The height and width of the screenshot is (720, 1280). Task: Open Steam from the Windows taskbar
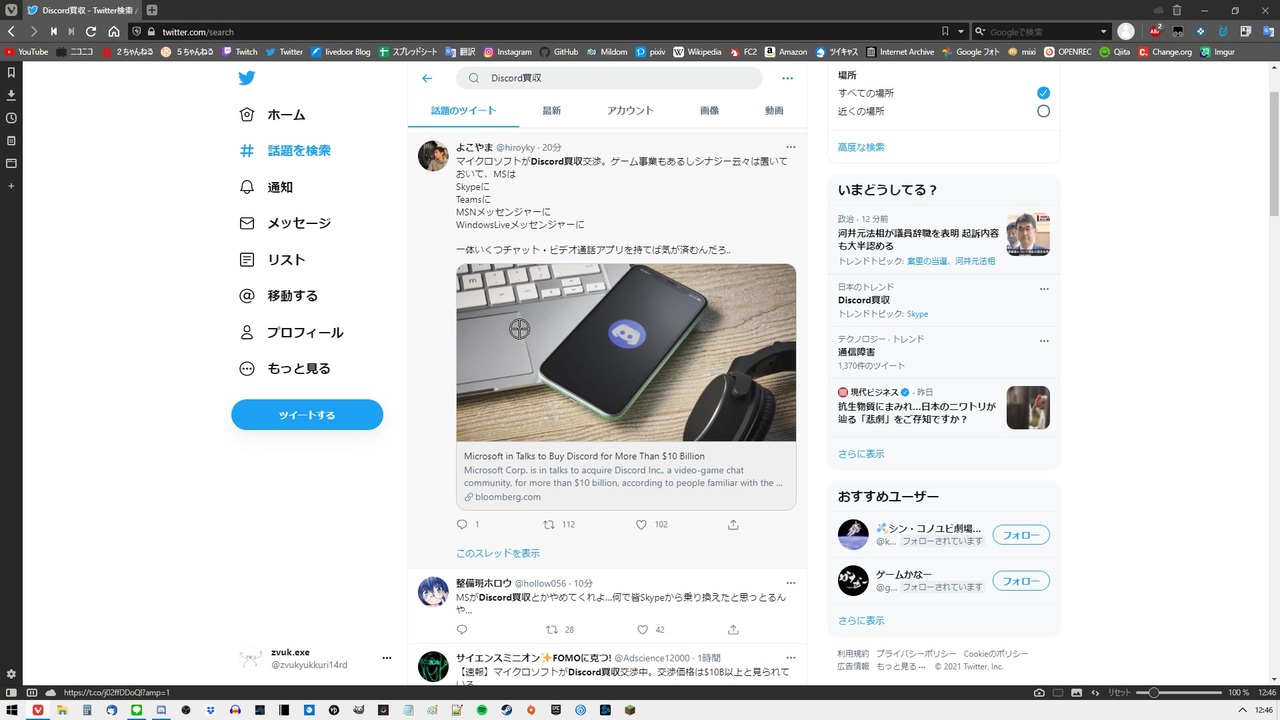[x=506, y=710]
